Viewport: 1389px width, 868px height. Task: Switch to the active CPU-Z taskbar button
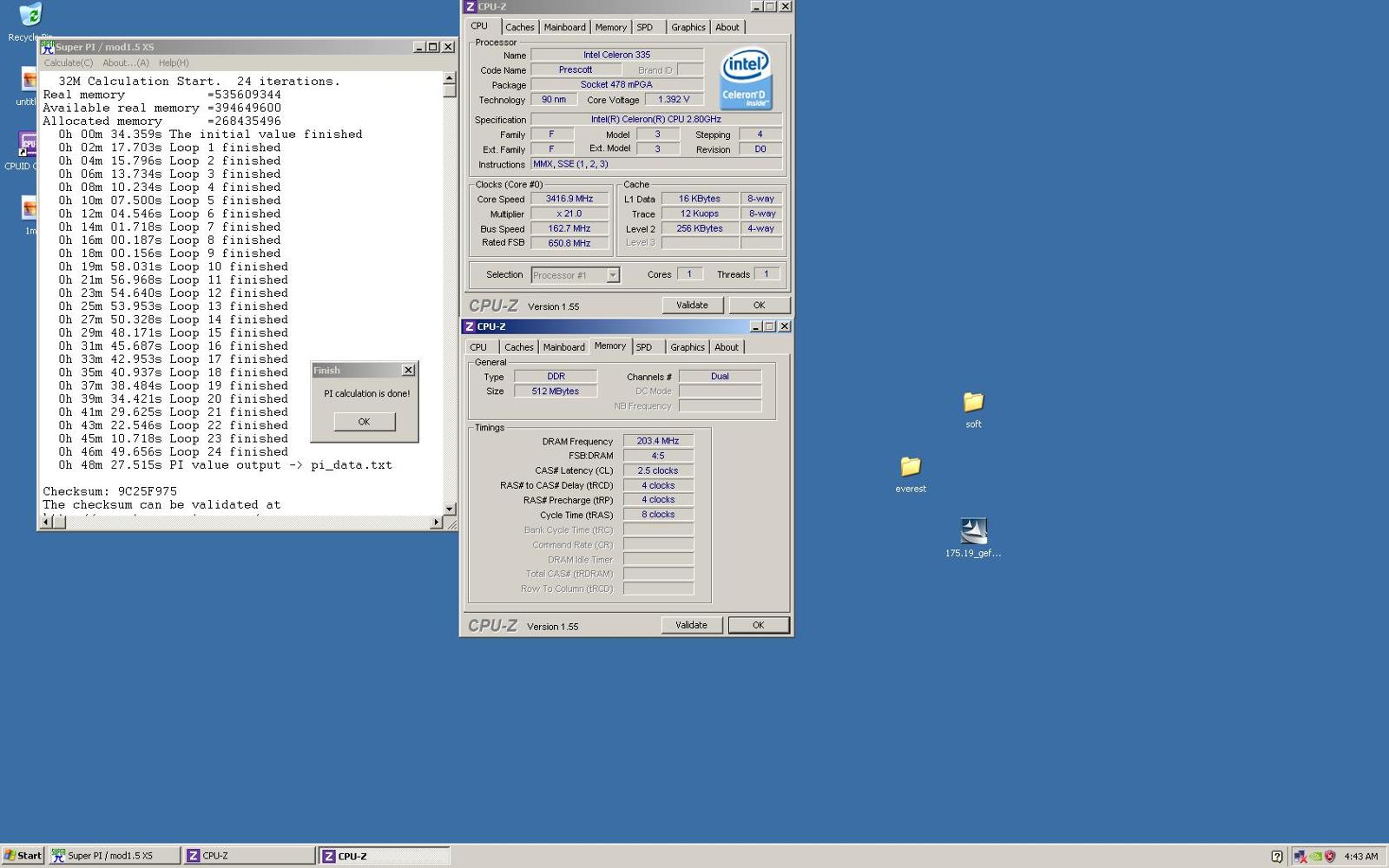(x=385, y=856)
